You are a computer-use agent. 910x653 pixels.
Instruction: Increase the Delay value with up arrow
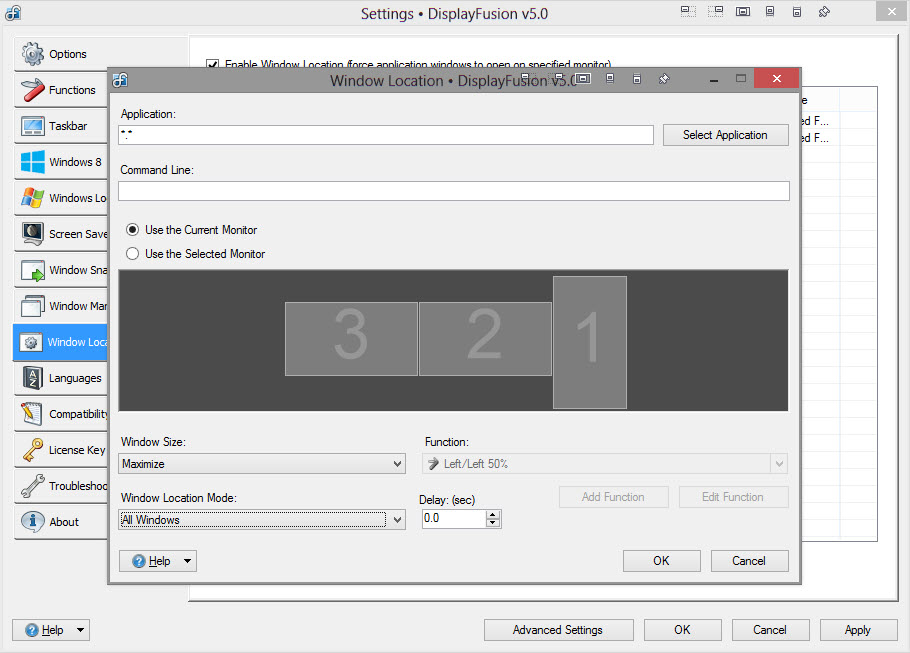pyautogui.click(x=492, y=514)
